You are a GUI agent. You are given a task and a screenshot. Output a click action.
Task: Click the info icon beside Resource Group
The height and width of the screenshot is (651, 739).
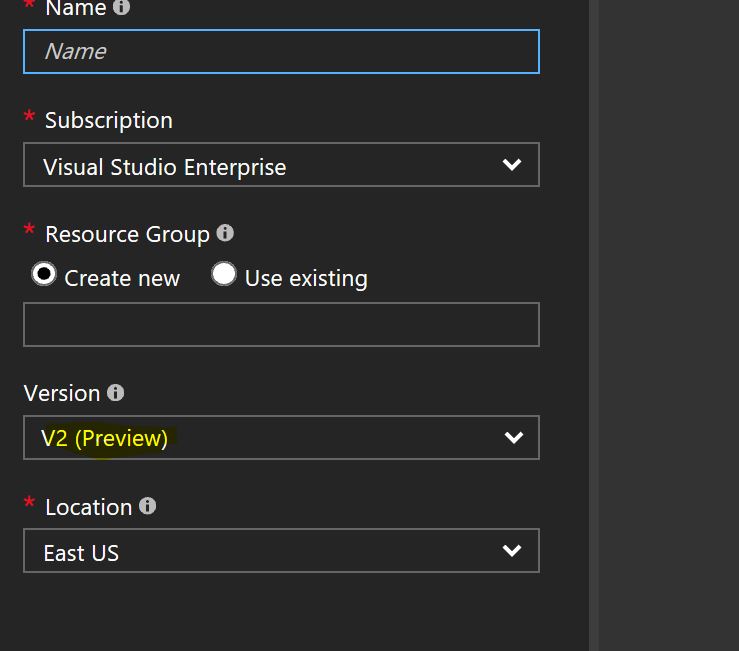pos(225,233)
